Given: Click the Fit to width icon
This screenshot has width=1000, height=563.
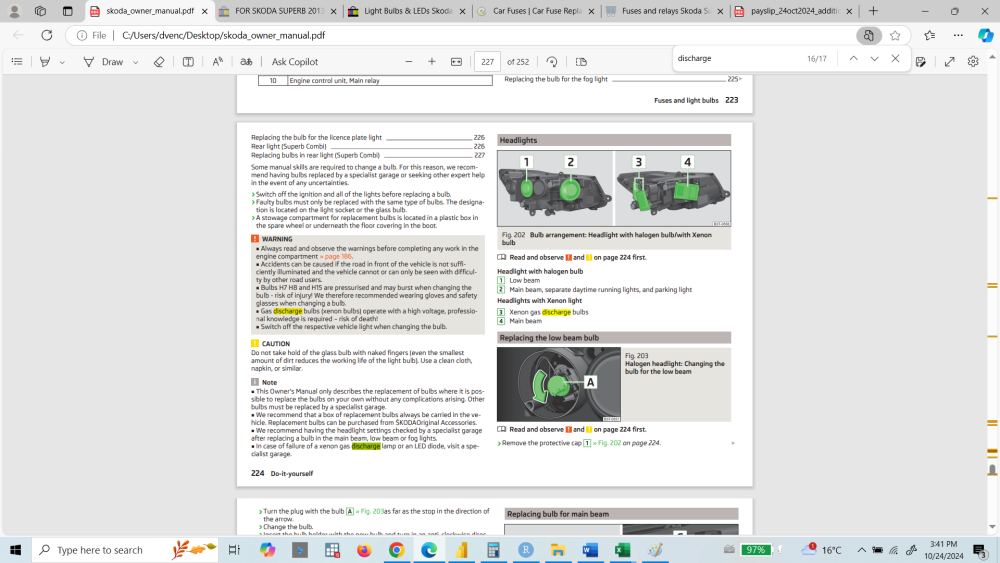Looking at the screenshot, I should [456, 62].
